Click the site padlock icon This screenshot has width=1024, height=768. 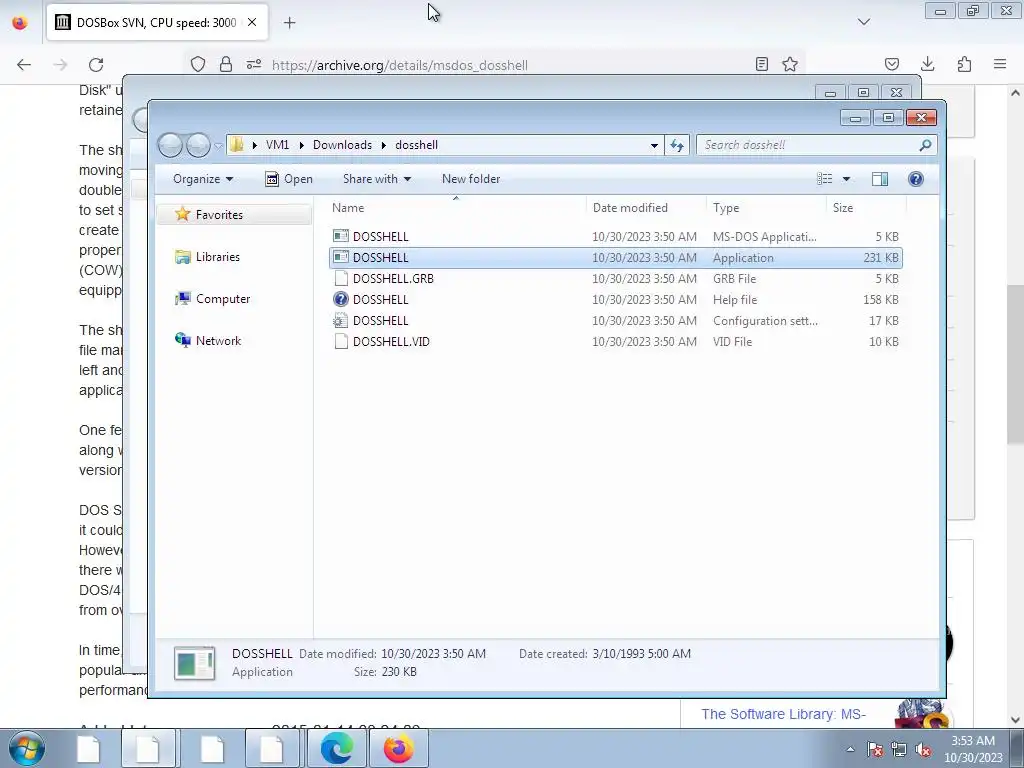click(x=226, y=65)
